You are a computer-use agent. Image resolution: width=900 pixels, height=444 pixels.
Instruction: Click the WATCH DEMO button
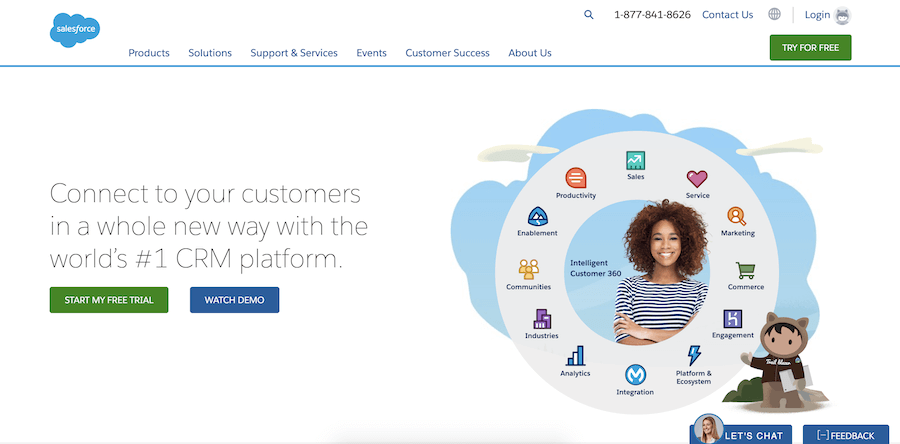(x=234, y=300)
